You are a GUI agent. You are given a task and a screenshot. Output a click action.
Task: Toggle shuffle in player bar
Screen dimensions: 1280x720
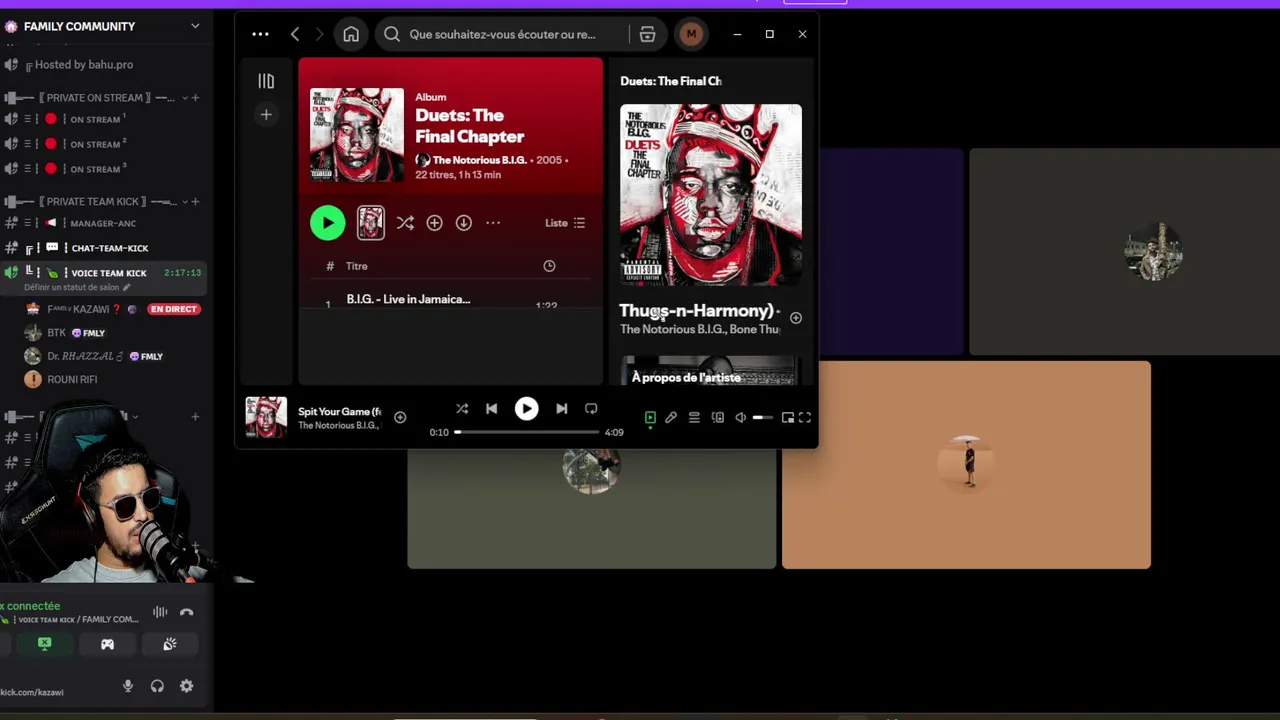point(462,409)
